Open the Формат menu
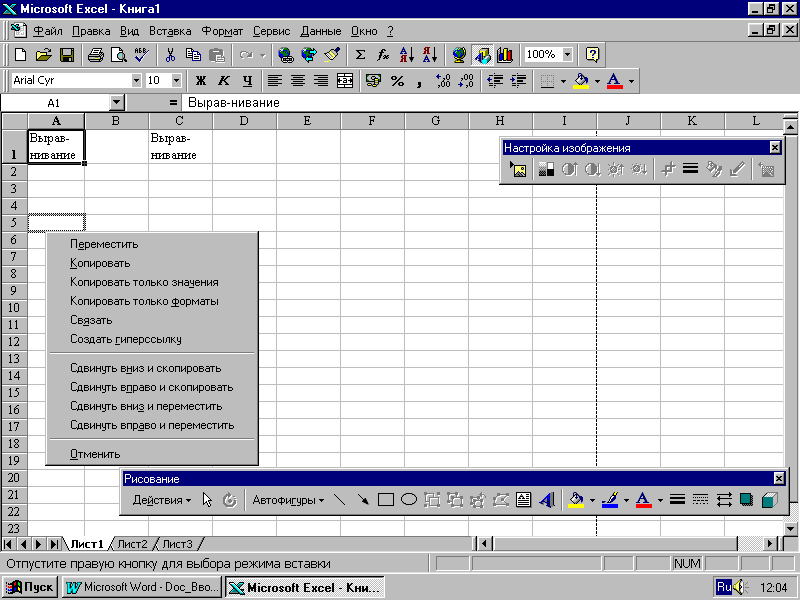 (x=222, y=31)
